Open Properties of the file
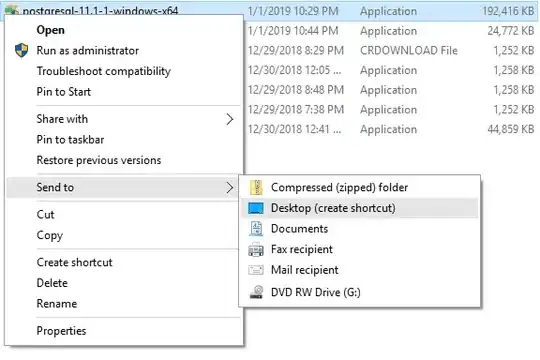Screen dimensions: 540x360 click(x=61, y=331)
